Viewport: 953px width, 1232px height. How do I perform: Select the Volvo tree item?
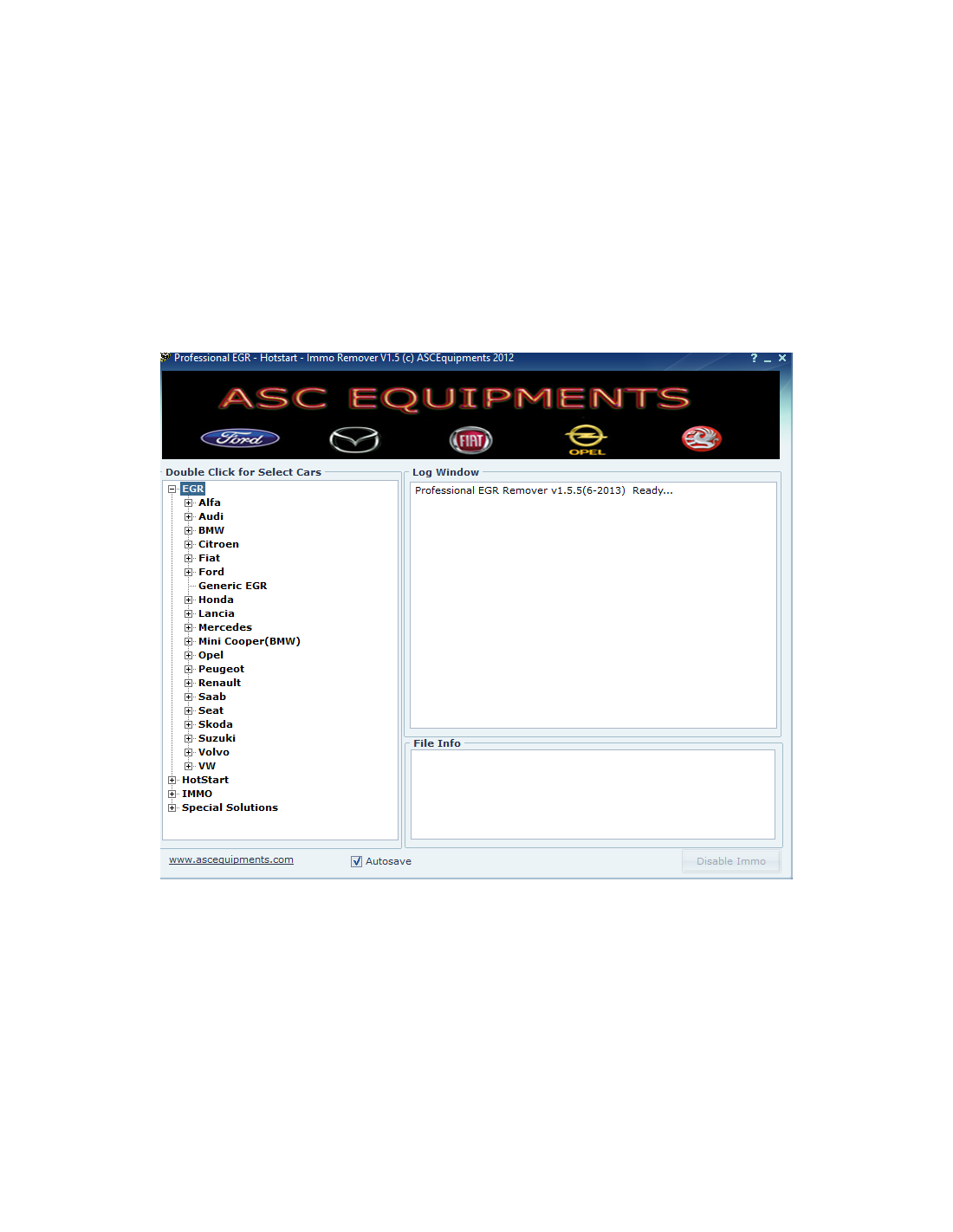point(213,752)
